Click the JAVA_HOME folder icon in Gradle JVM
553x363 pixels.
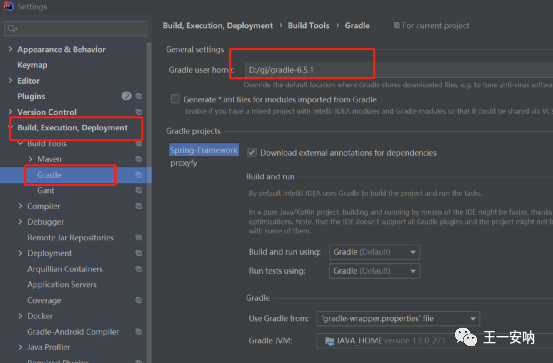[330, 341]
